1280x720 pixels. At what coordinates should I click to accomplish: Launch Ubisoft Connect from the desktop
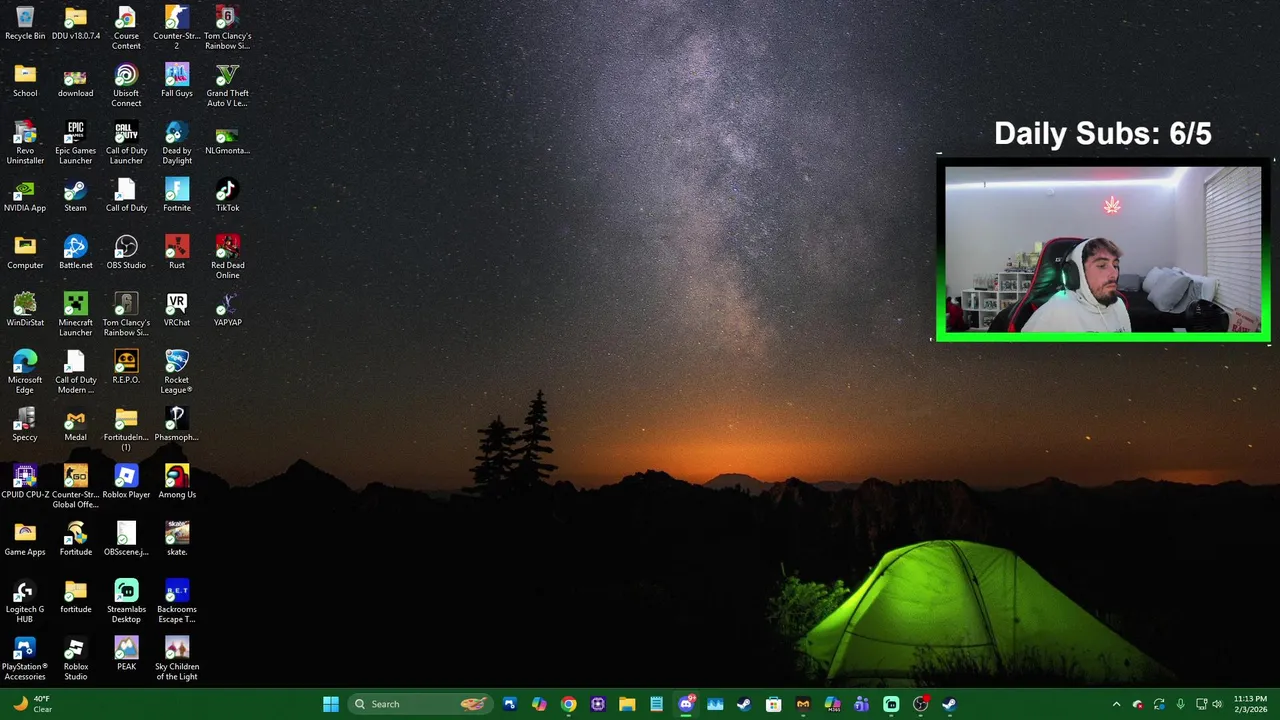(x=126, y=86)
